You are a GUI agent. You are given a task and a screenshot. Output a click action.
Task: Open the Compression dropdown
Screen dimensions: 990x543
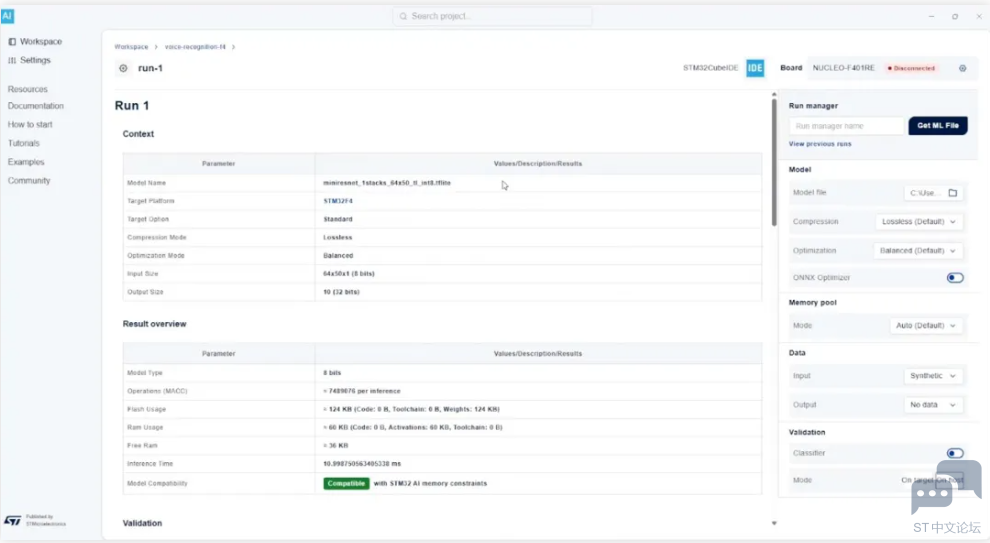pos(919,222)
